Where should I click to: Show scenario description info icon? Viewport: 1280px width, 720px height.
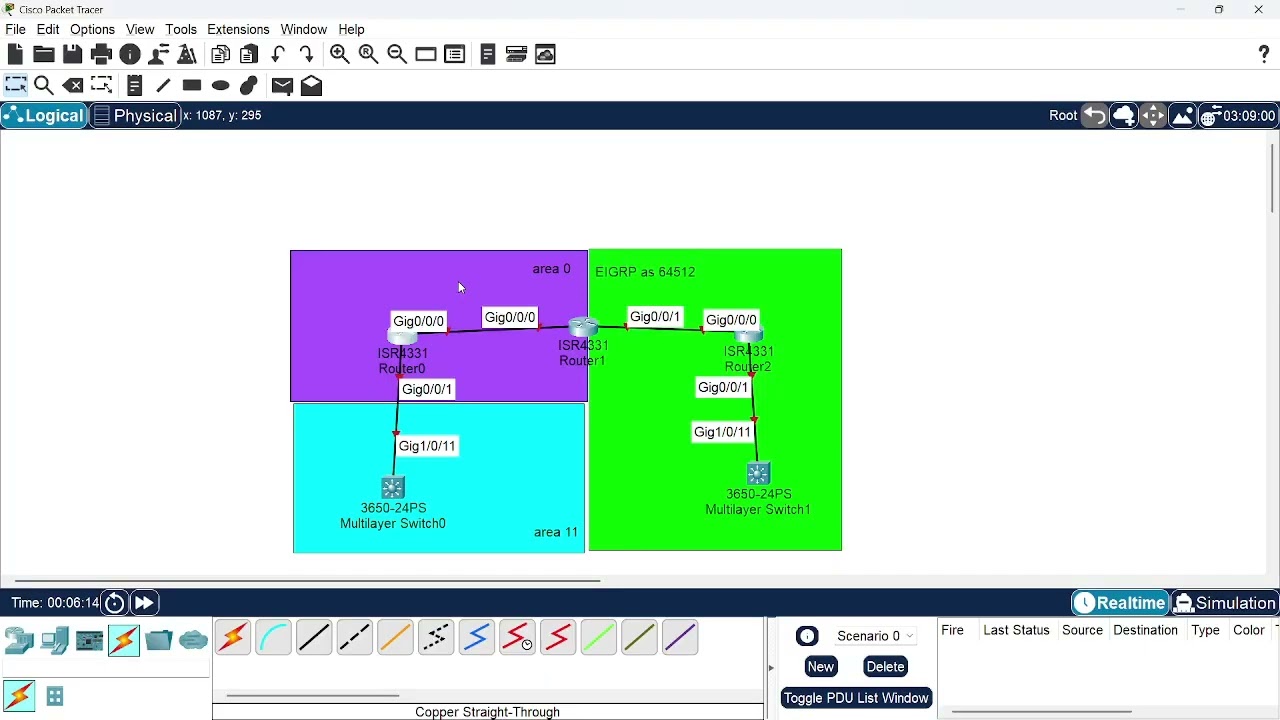click(x=807, y=636)
